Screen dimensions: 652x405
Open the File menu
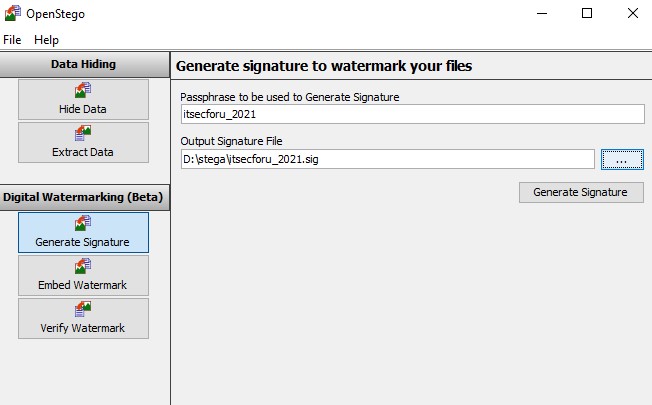(x=12, y=40)
